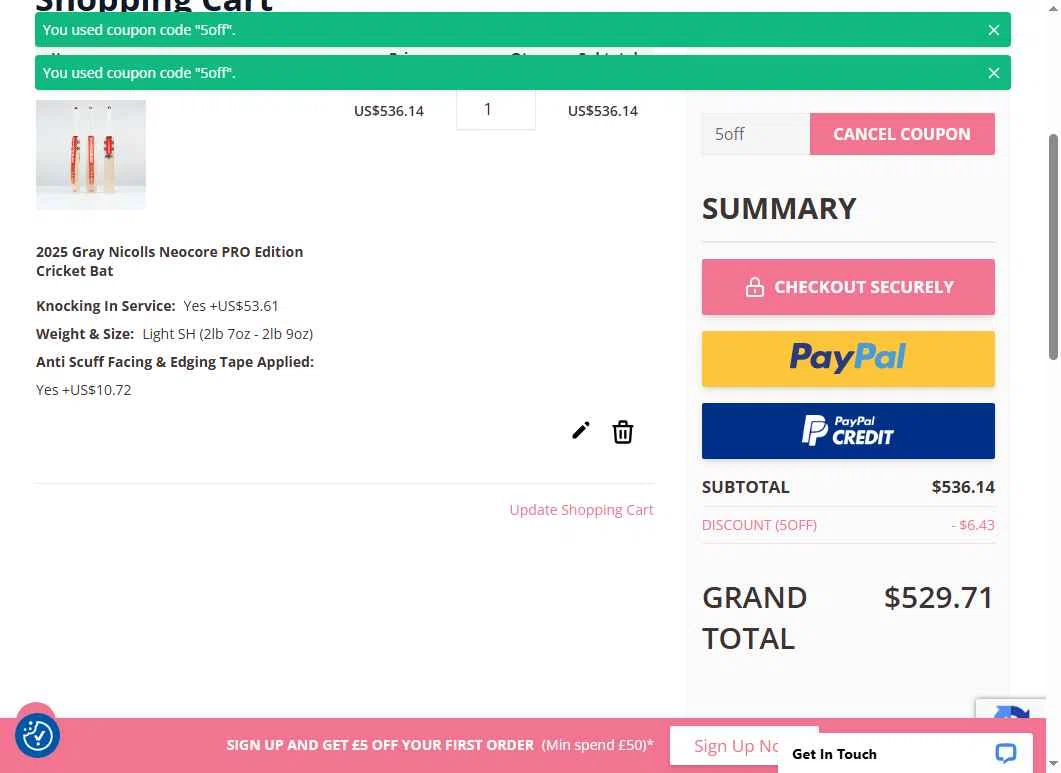This screenshot has width=1061, height=773.
Task: Dismiss the second coupon code notification
Action: [x=993, y=72]
